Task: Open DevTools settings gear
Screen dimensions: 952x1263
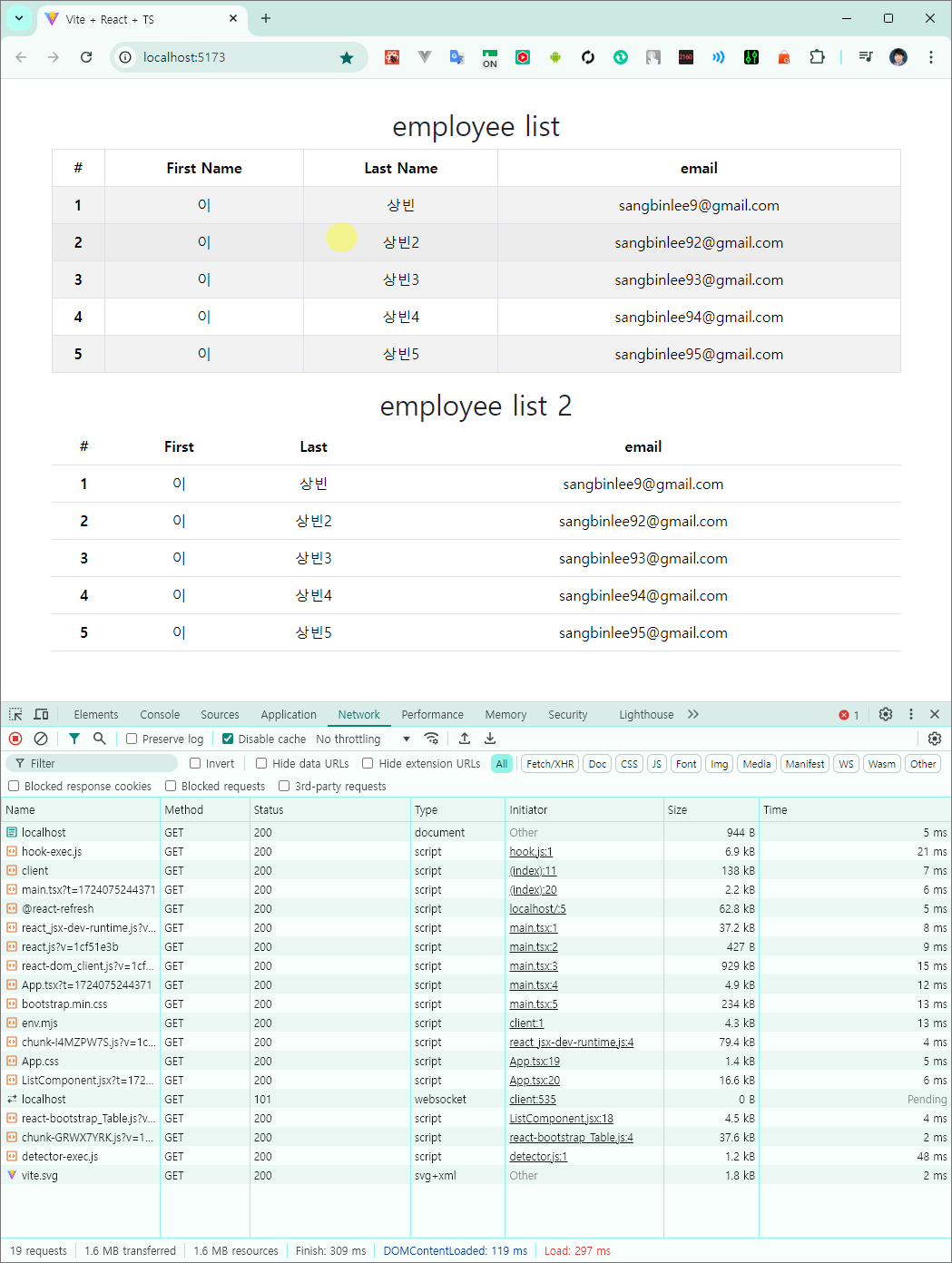Action: (886, 714)
